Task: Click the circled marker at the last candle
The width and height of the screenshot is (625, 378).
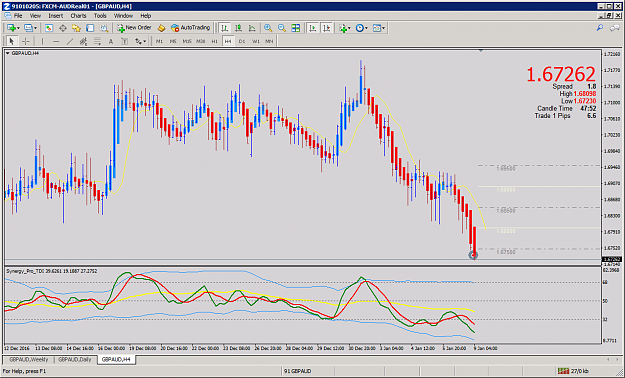Action: pyautogui.click(x=473, y=255)
